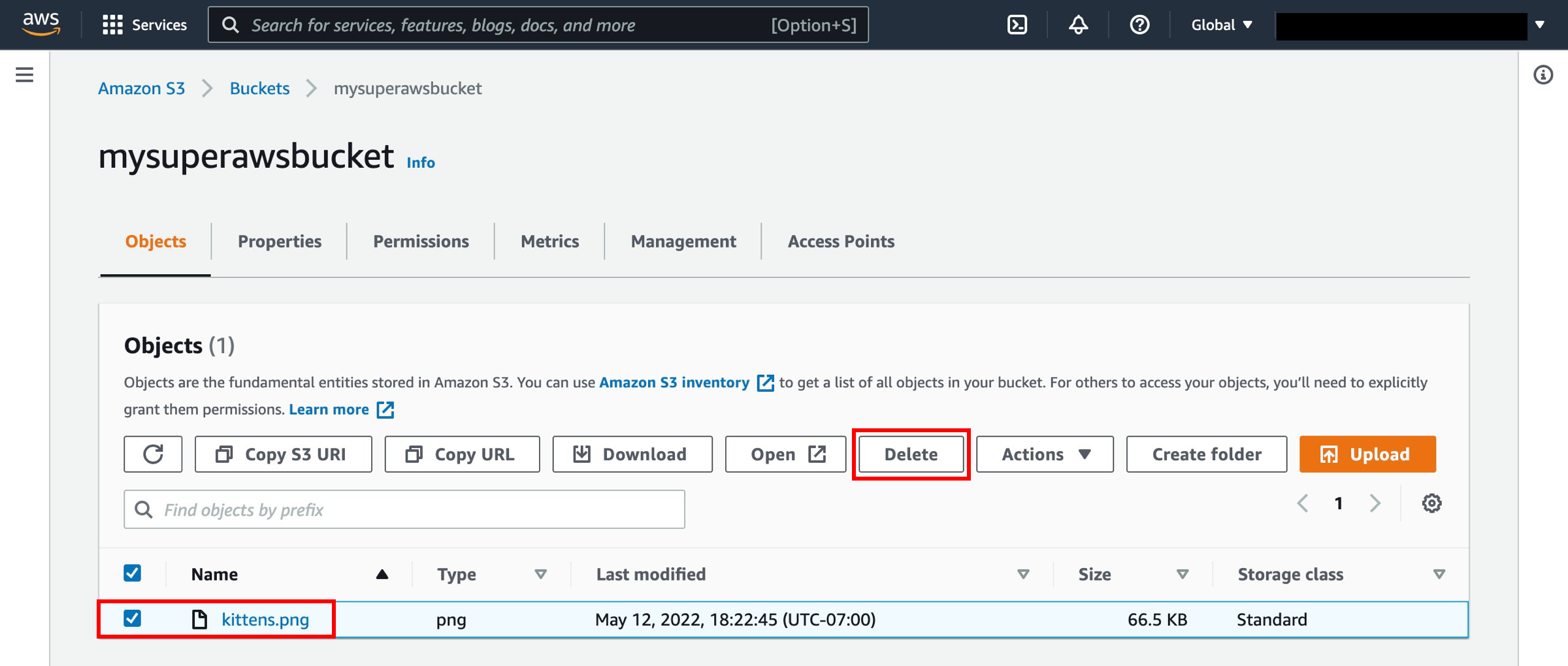This screenshot has height=666, width=1568.
Task: Click the May 12, 2022 last modified cell
Action: 735,619
